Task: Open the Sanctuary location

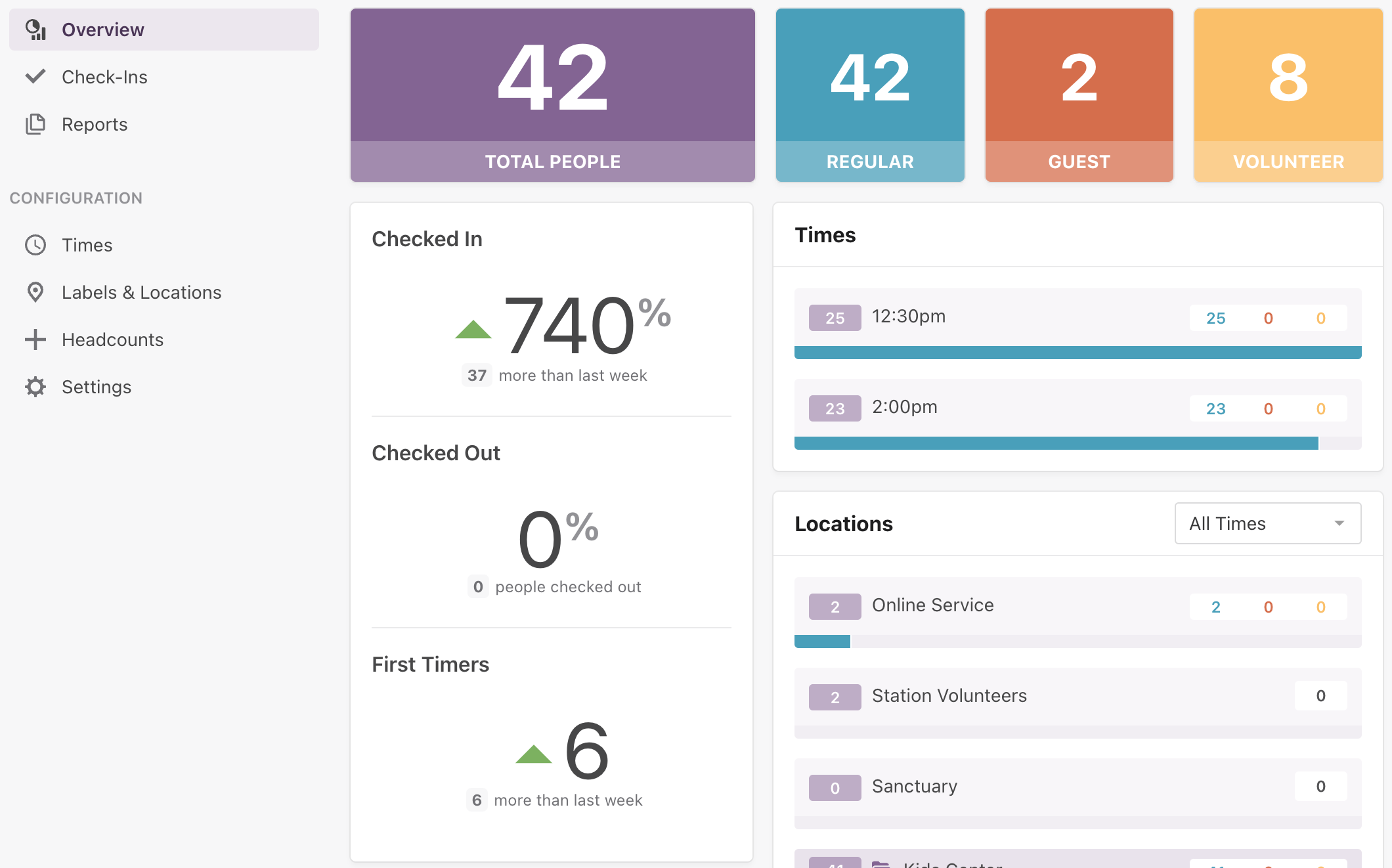Action: [1078, 794]
